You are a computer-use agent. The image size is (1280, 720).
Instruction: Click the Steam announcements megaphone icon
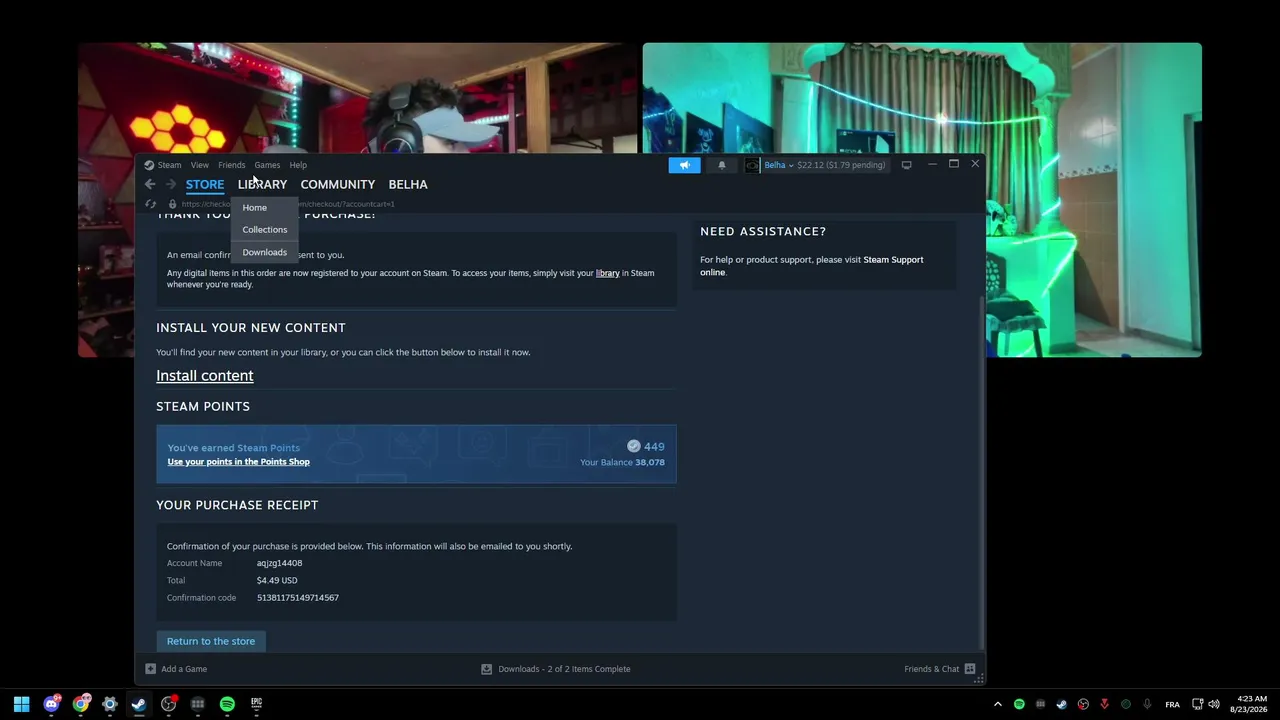tap(685, 165)
